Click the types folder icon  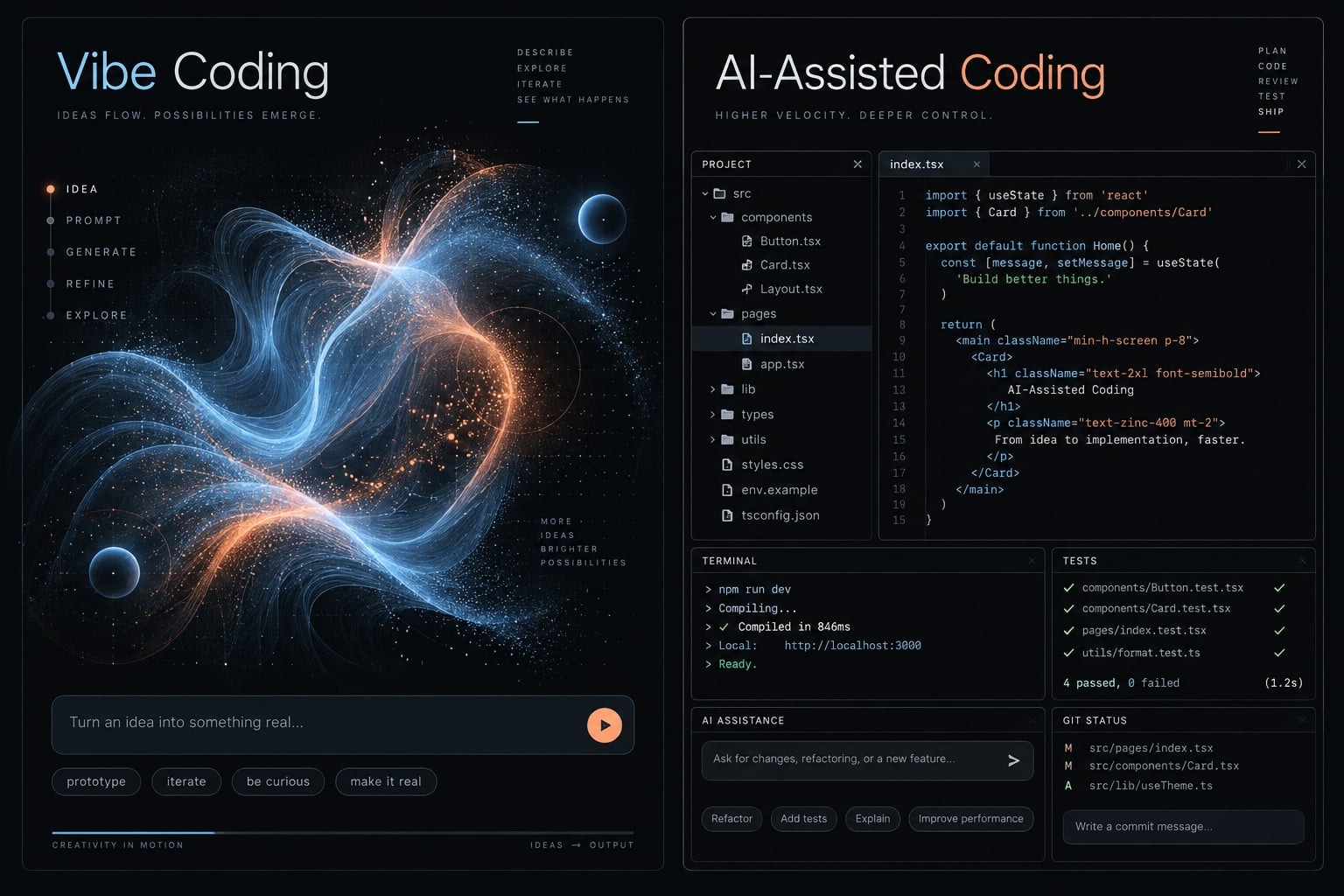pyautogui.click(x=727, y=414)
